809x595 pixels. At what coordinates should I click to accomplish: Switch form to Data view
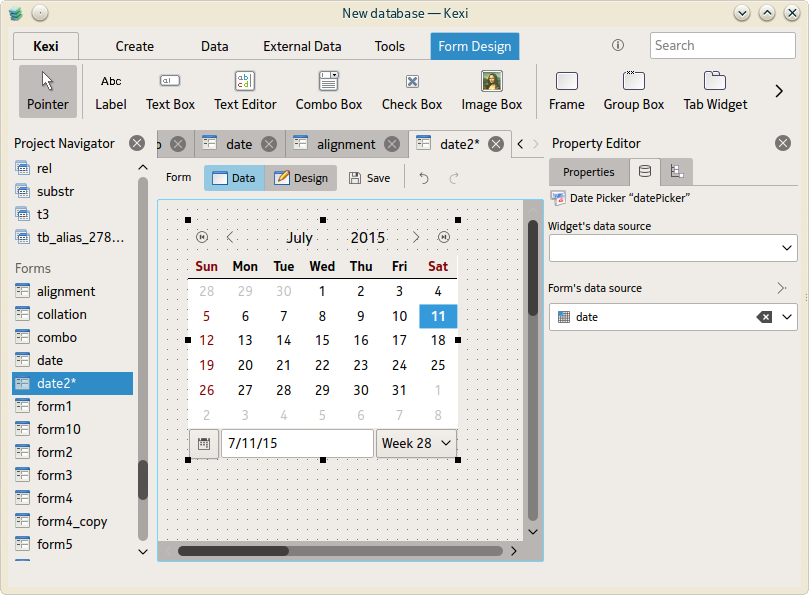click(234, 178)
